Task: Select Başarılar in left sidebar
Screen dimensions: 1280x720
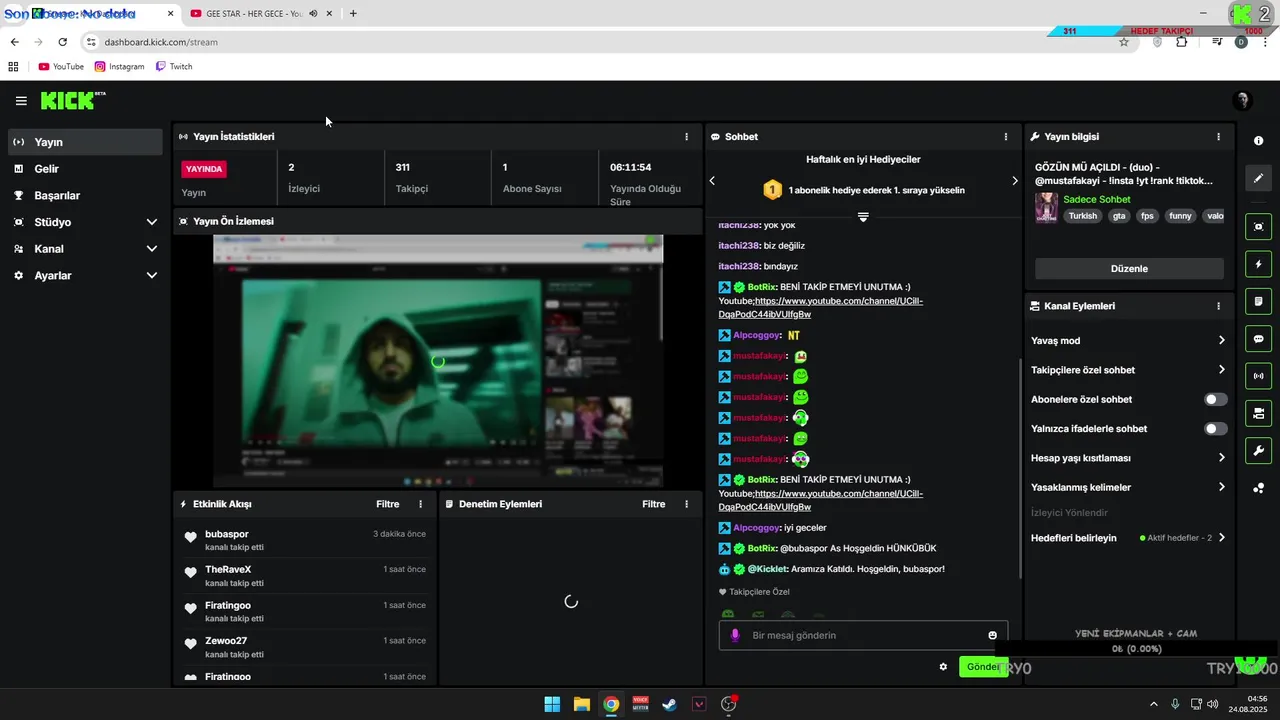Action: [x=85, y=196]
